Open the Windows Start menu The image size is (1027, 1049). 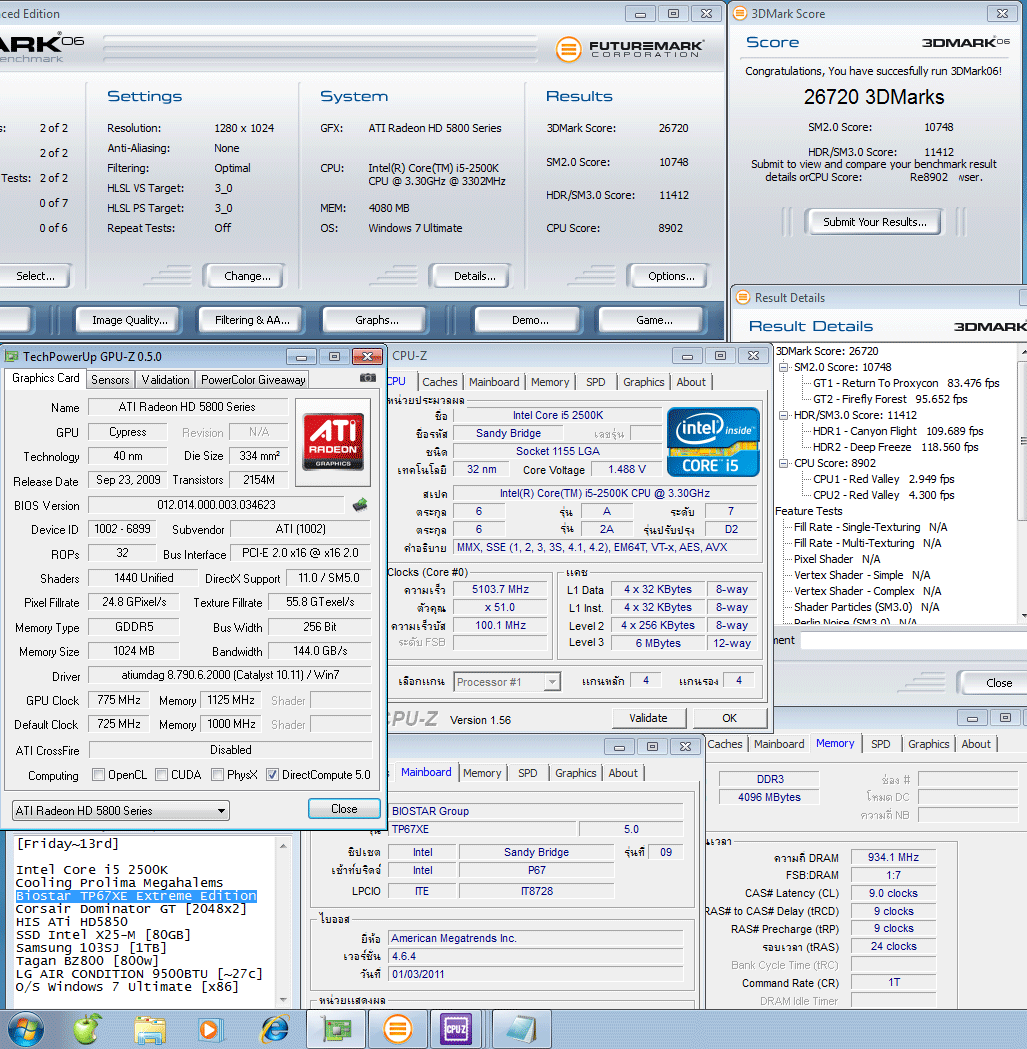pos(25,1029)
